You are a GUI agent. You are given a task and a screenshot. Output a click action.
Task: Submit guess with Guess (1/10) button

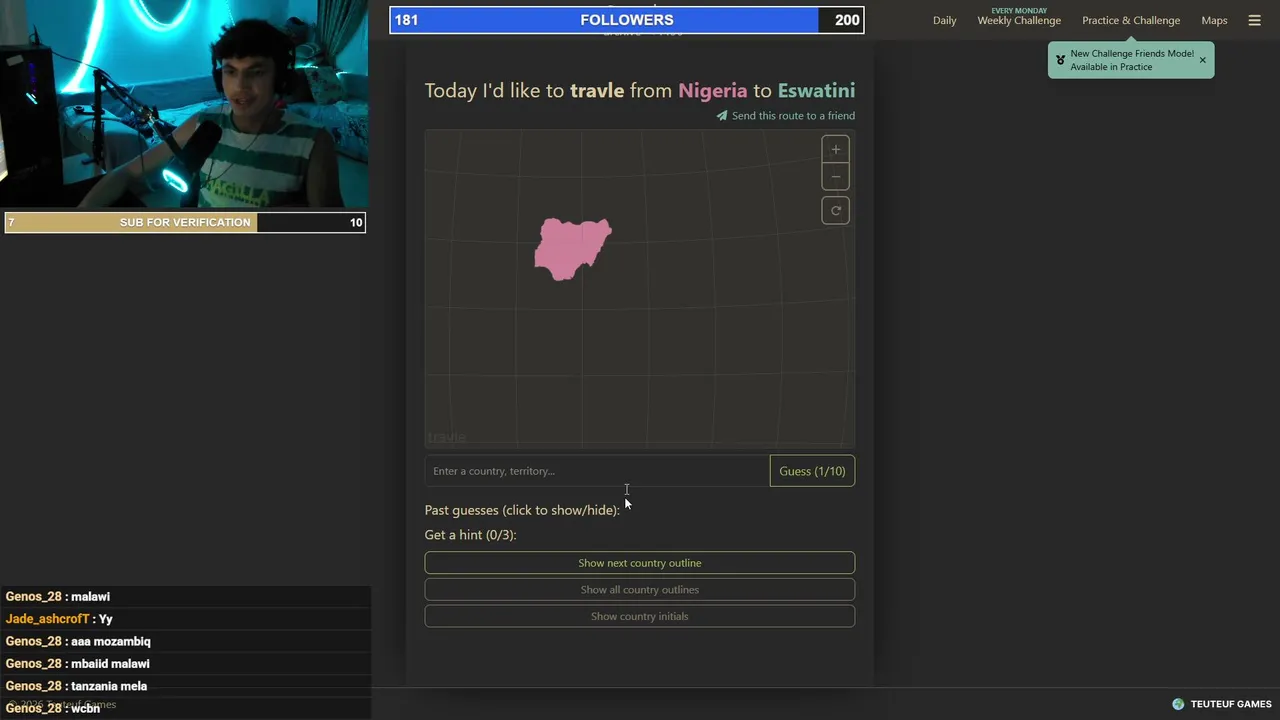click(x=812, y=471)
